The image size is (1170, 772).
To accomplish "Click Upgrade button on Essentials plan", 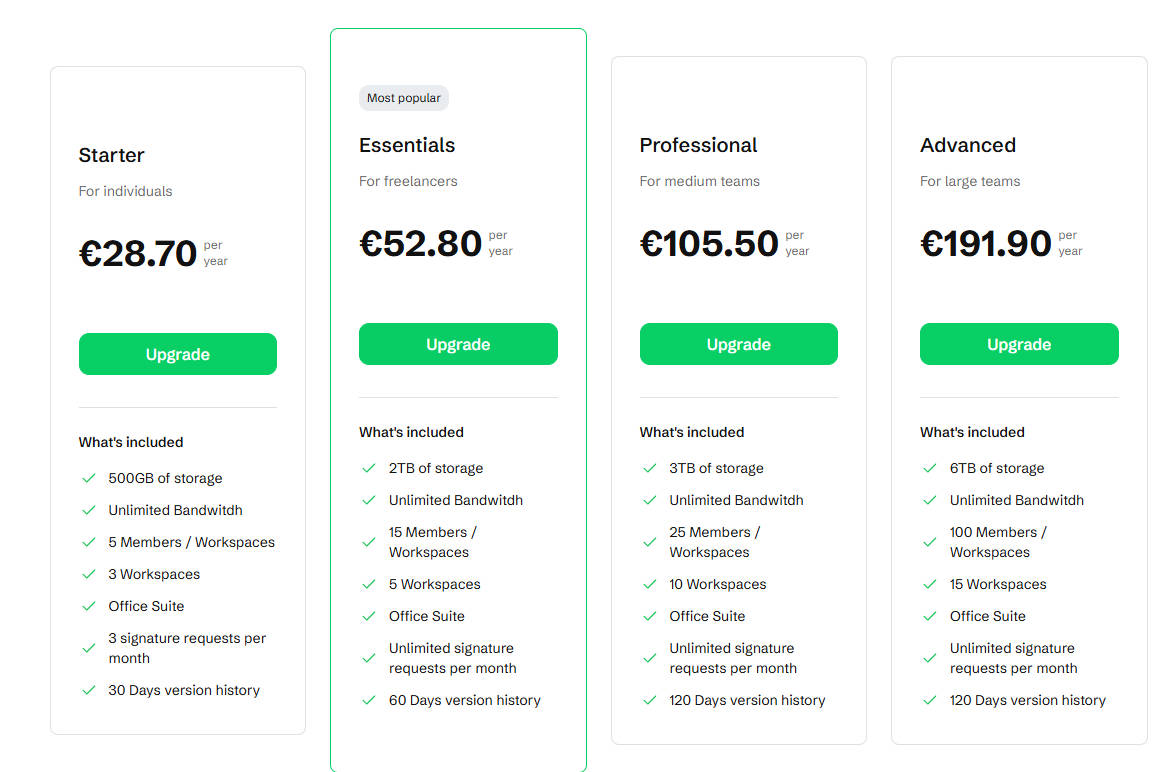I will (x=458, y=344).
